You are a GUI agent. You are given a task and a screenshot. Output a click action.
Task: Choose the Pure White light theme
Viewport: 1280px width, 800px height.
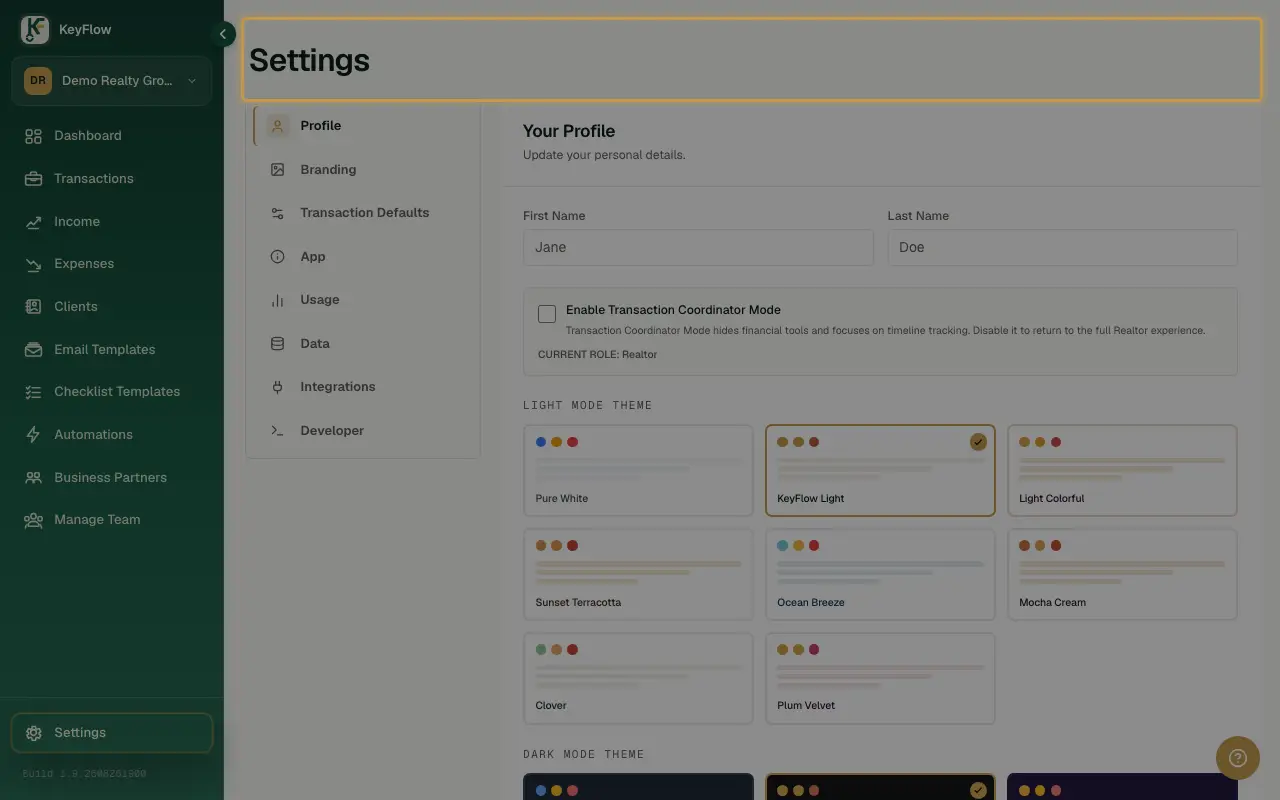pyautogui.click(x=638, y=470)
